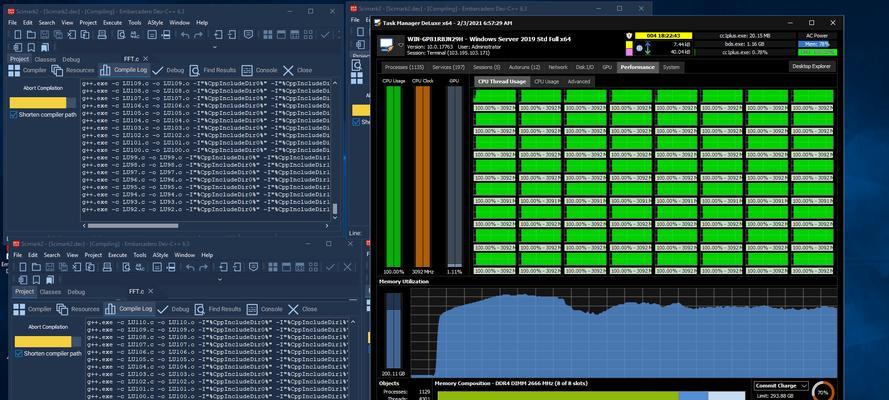Switch to System tab in Task Manager

671,67
